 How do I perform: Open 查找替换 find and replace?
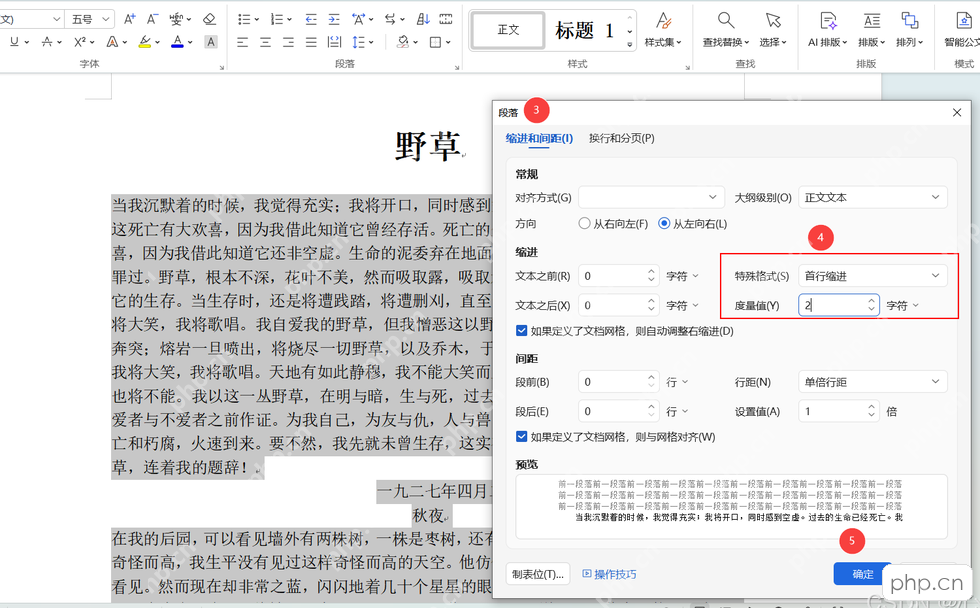[726, 29]
